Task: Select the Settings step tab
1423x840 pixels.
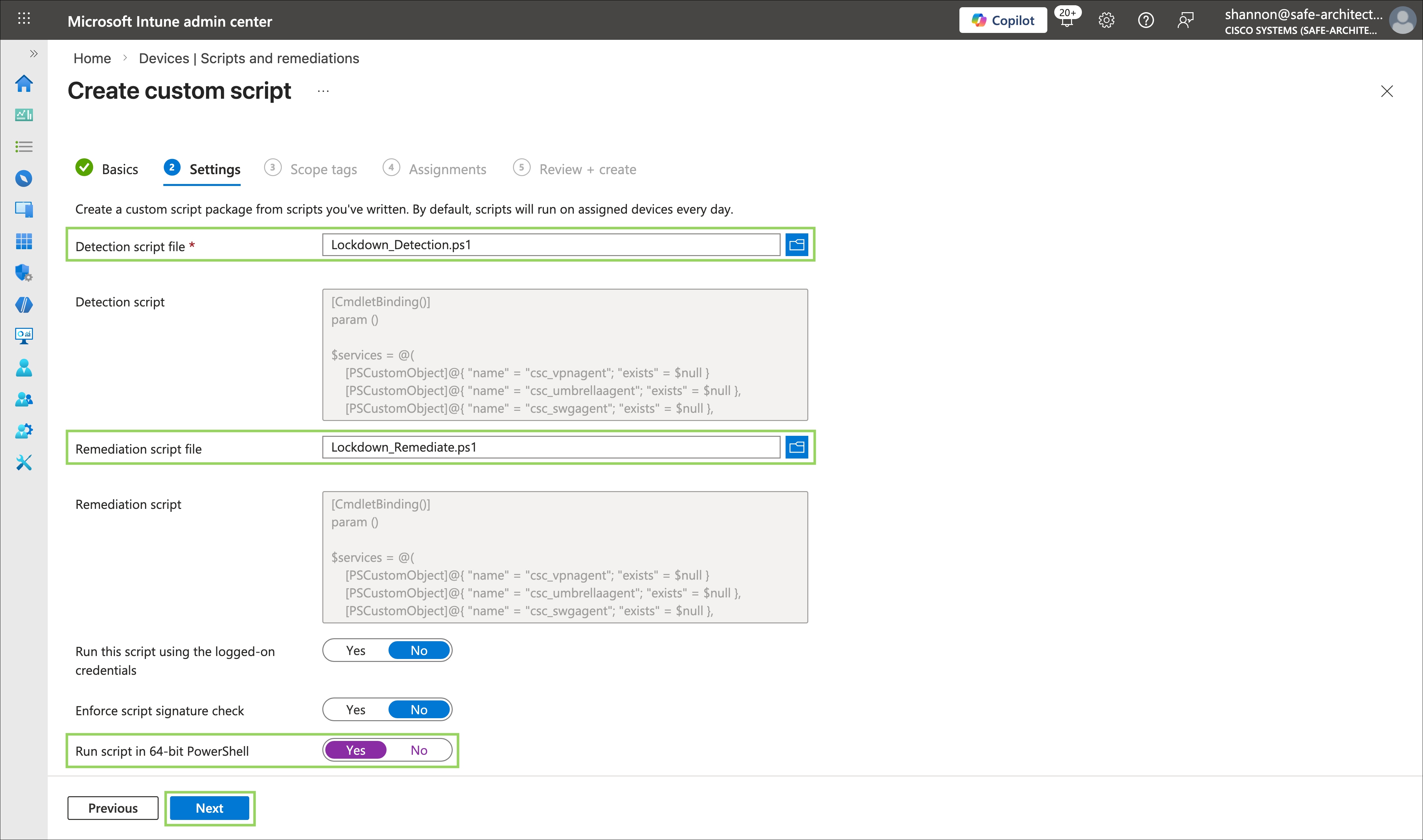Action: (202, 169)
